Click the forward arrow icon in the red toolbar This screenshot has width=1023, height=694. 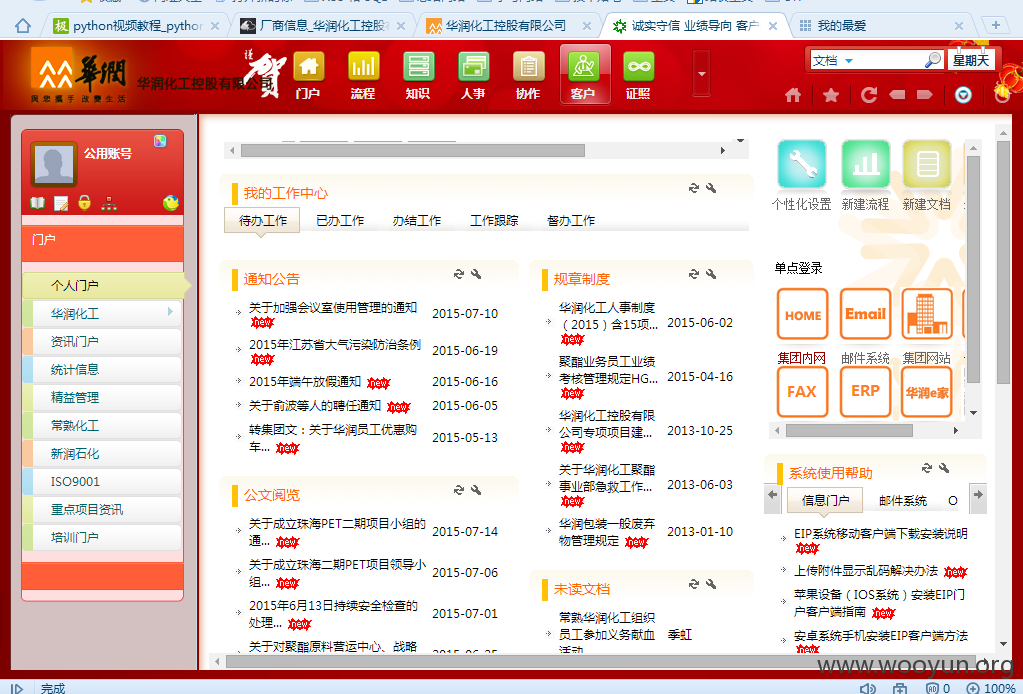tap(924, 95)
